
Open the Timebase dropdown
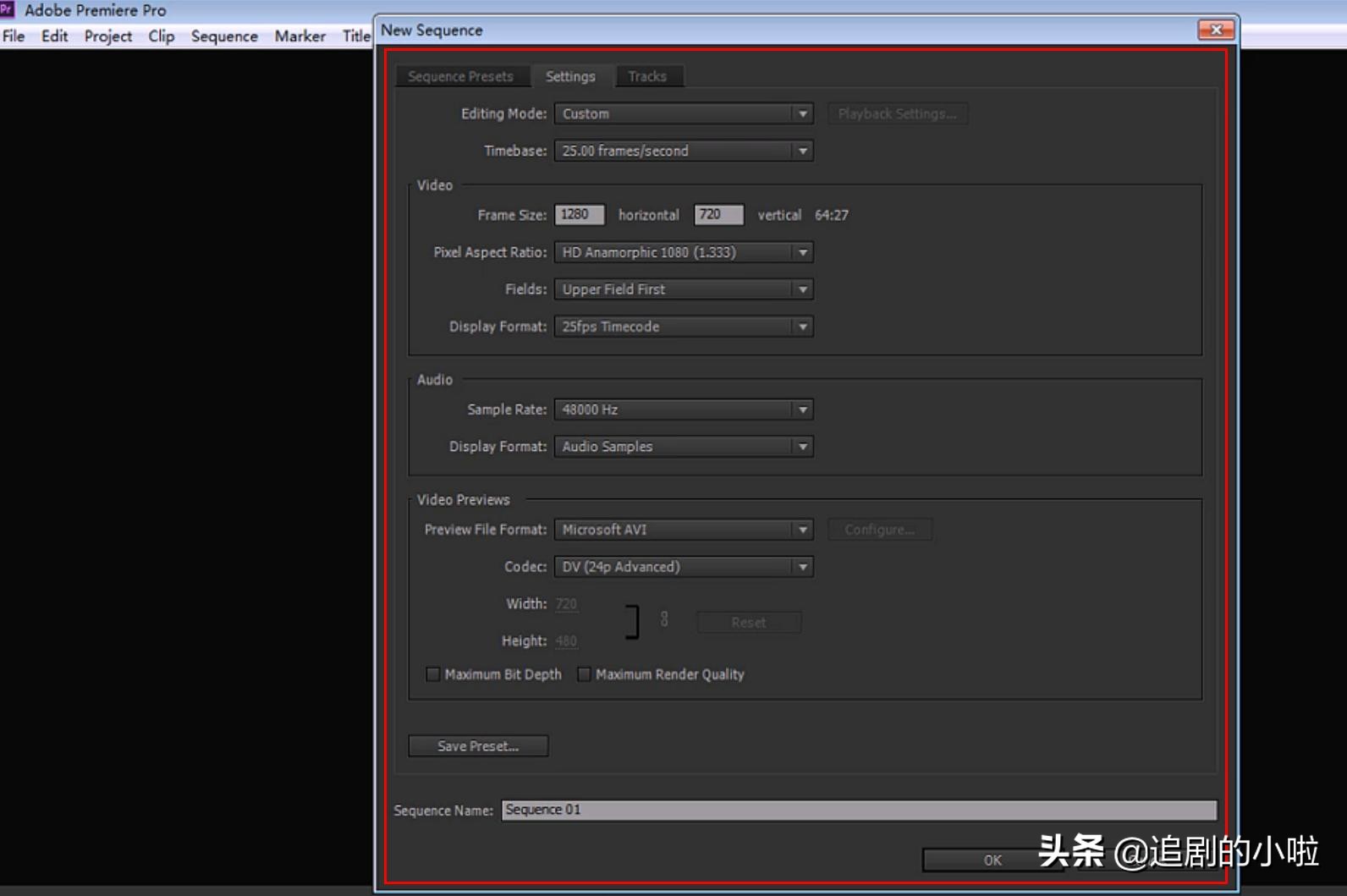[684, 151]
